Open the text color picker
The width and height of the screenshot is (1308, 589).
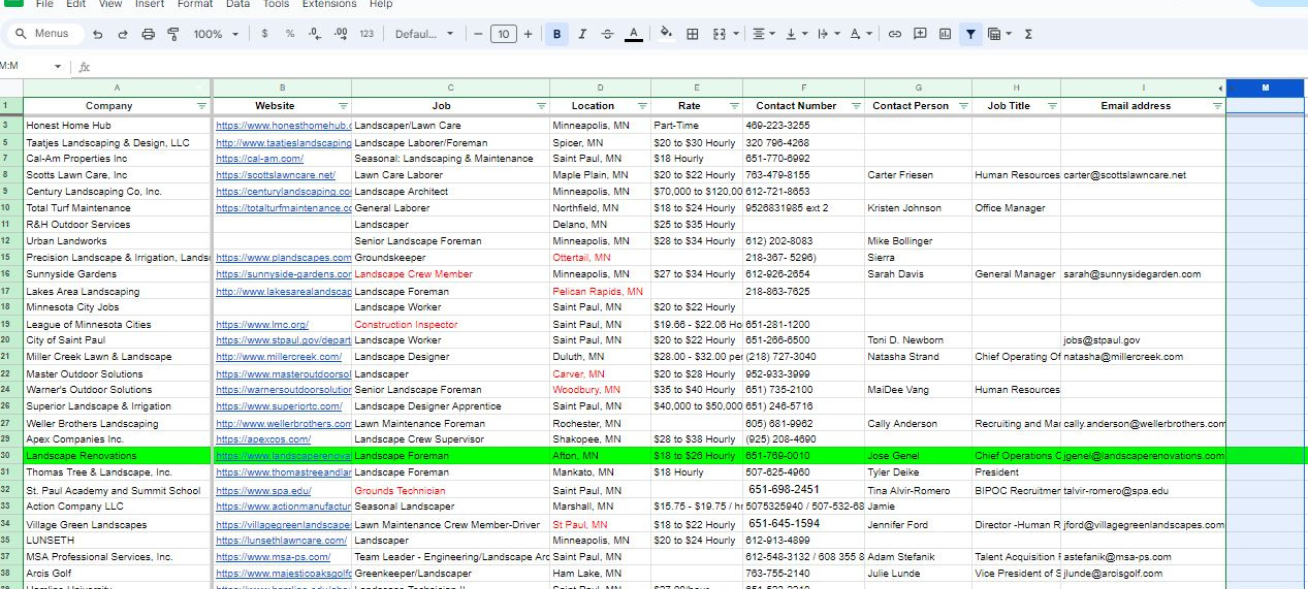click(x=634, y=34)
